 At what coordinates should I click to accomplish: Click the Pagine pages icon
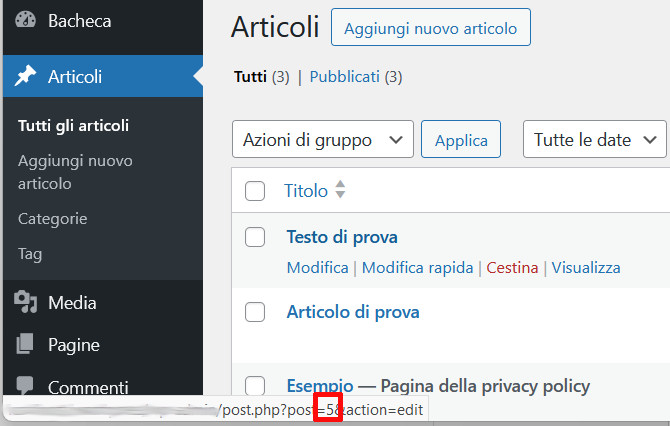25,344
